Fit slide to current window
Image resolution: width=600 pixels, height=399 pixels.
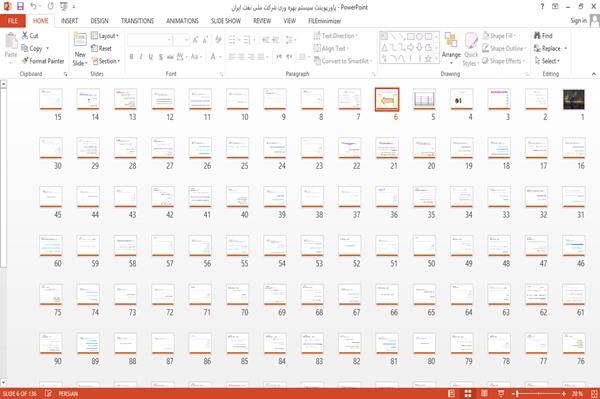pyautogui.click(x=594, y=393)
